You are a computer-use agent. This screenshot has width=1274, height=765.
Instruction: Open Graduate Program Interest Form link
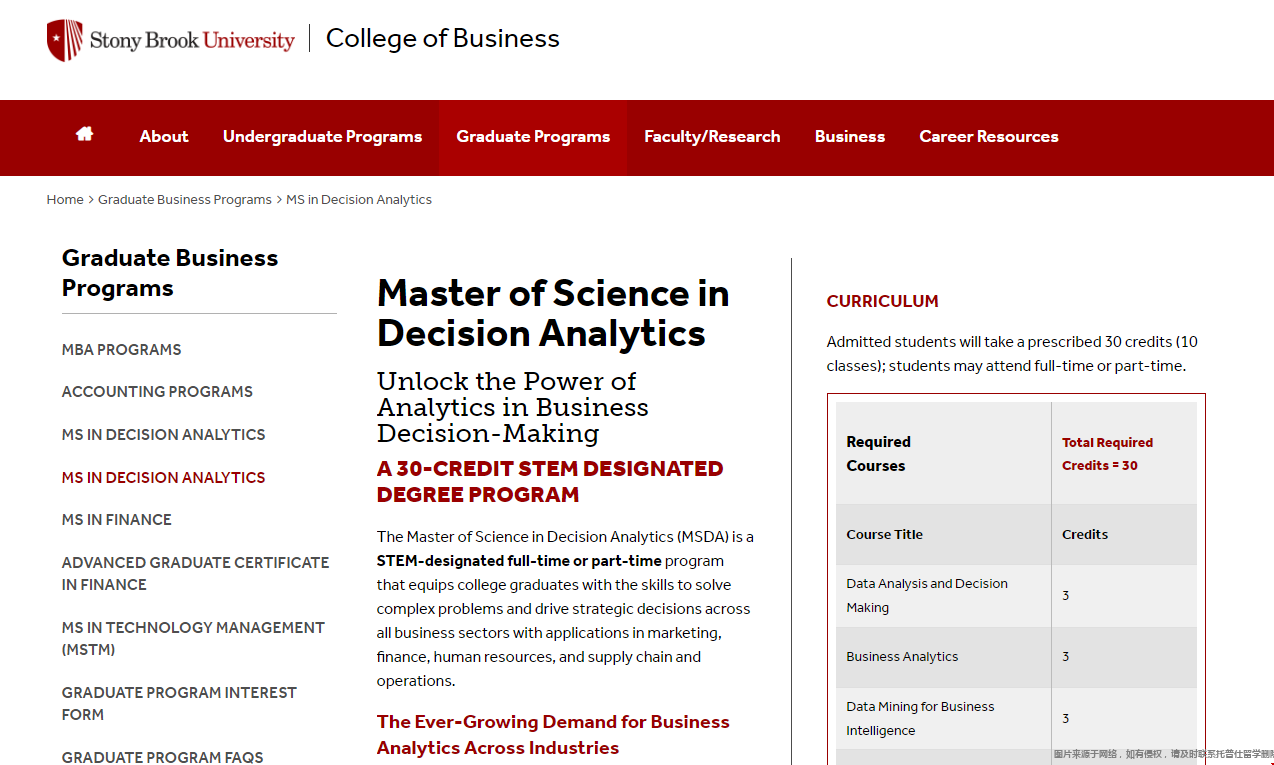tap(179, 704)
